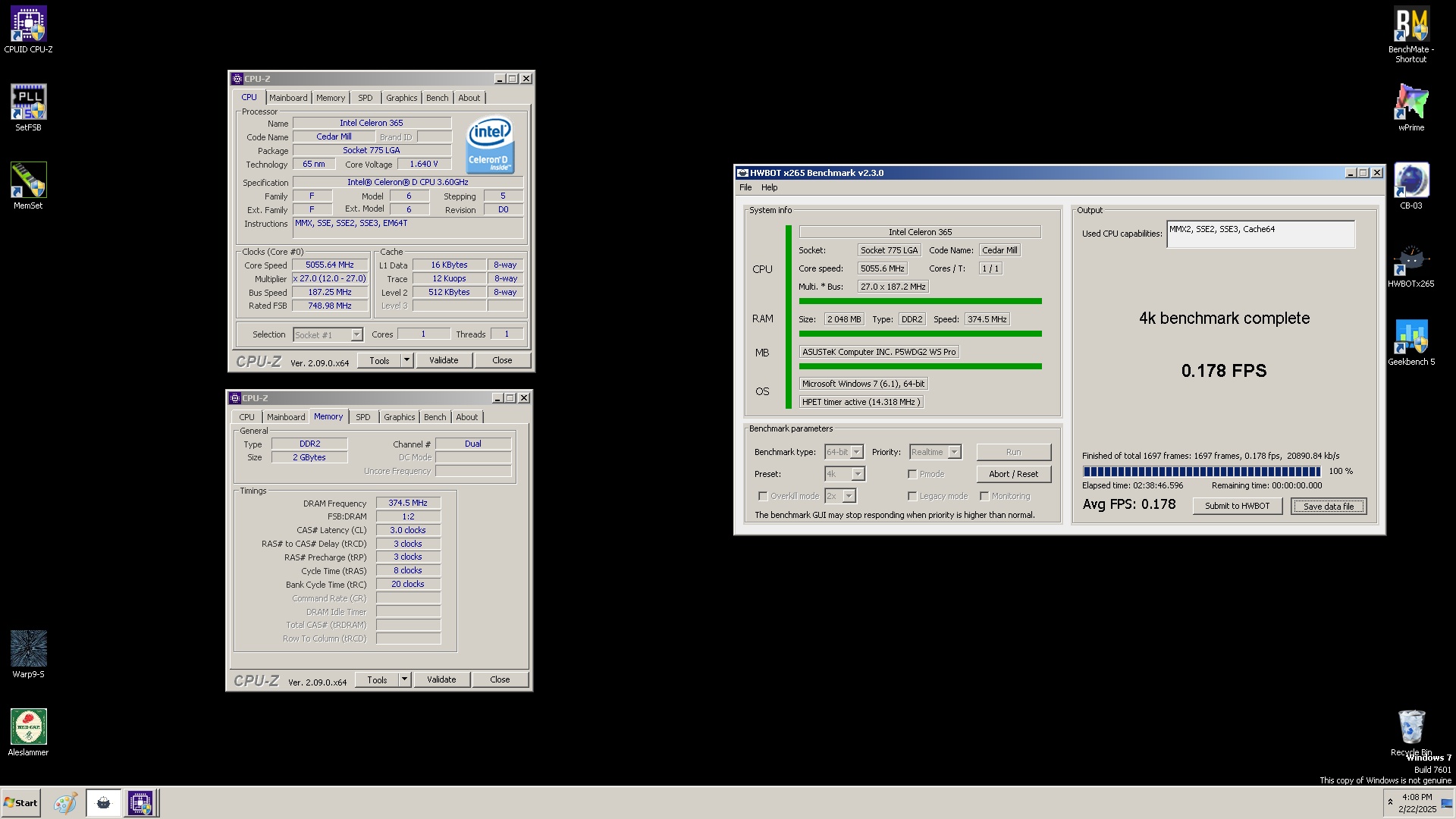Click the Show desktop button in taskbar
1456x819 pixels.
(x=1447, y=803)
